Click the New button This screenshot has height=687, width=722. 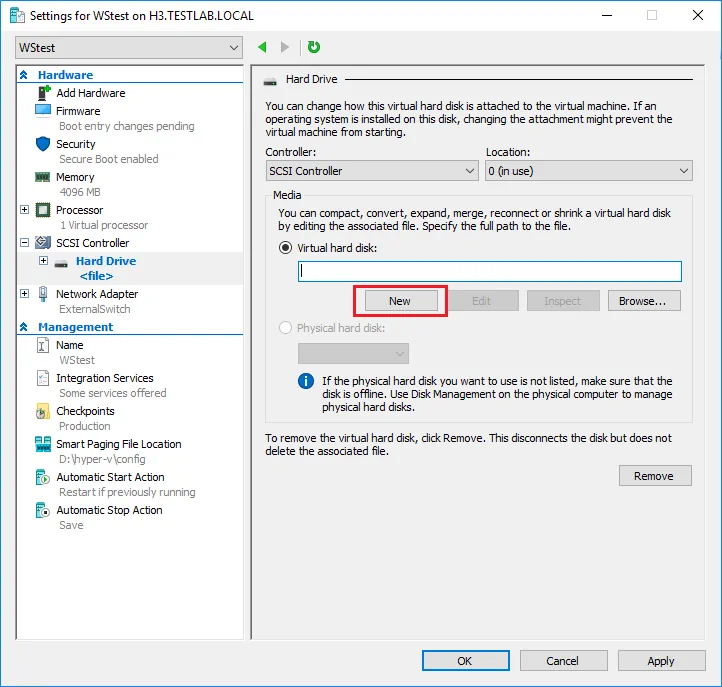pos(400,301)
